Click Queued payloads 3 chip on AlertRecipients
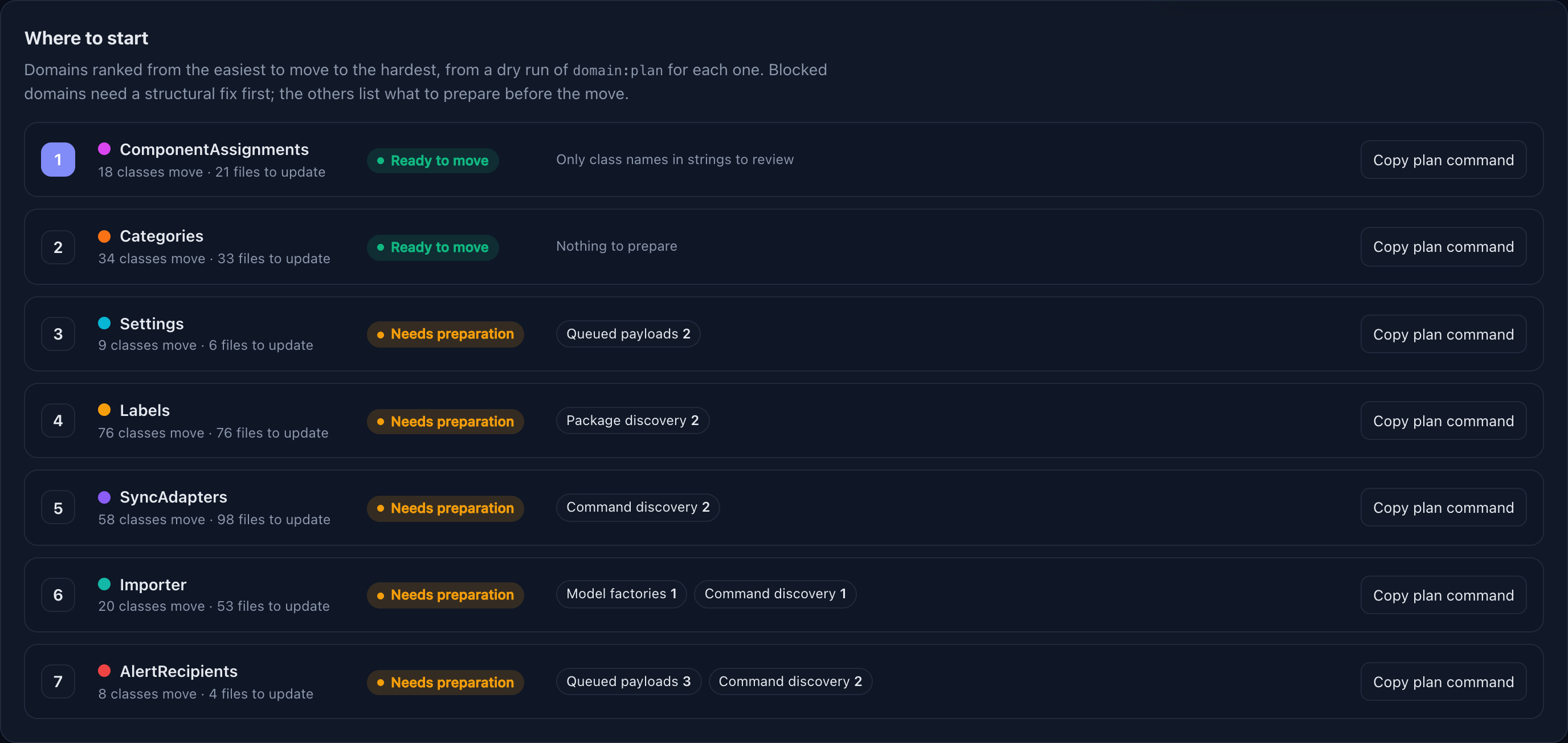This screenshot has width=1568, height=743. [x=628, y=681]
